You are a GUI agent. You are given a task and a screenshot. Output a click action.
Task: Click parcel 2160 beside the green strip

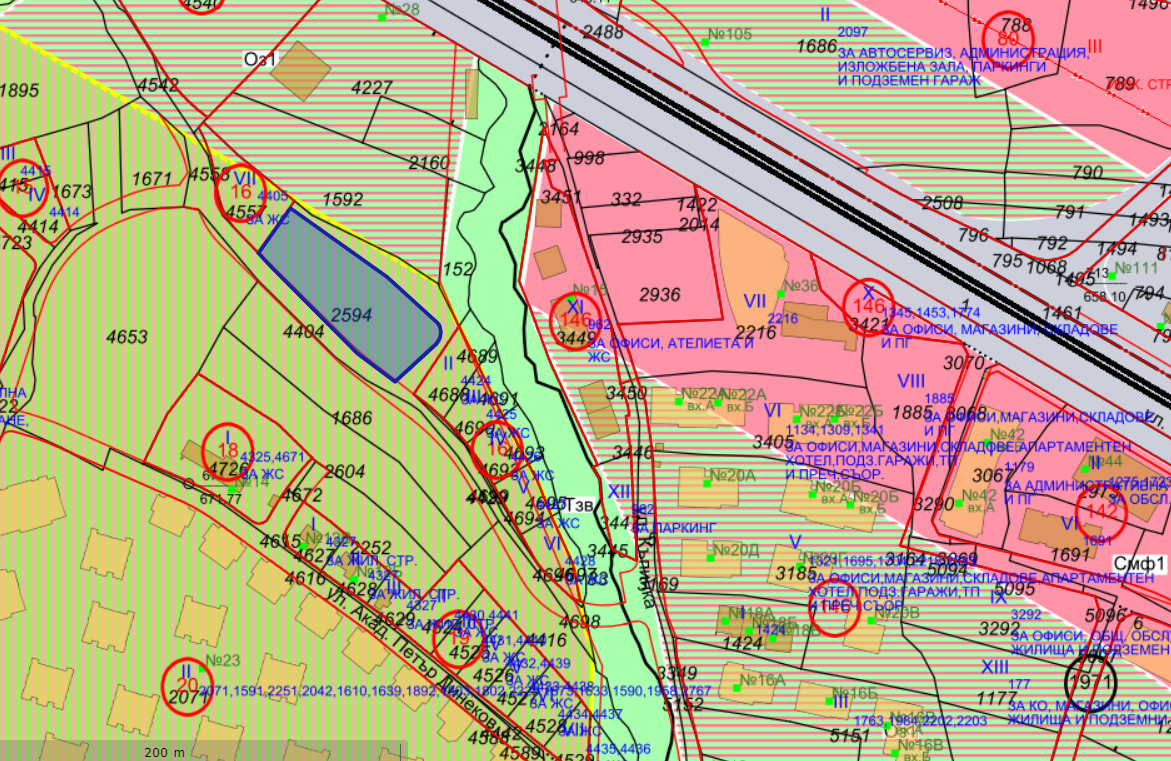point(429,163)
